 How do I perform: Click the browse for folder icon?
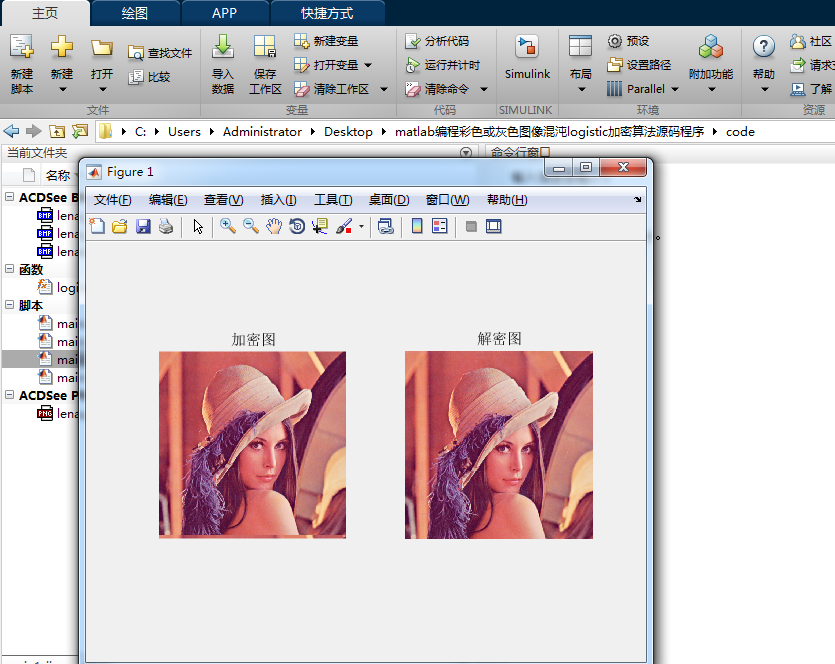pos(79,131)
